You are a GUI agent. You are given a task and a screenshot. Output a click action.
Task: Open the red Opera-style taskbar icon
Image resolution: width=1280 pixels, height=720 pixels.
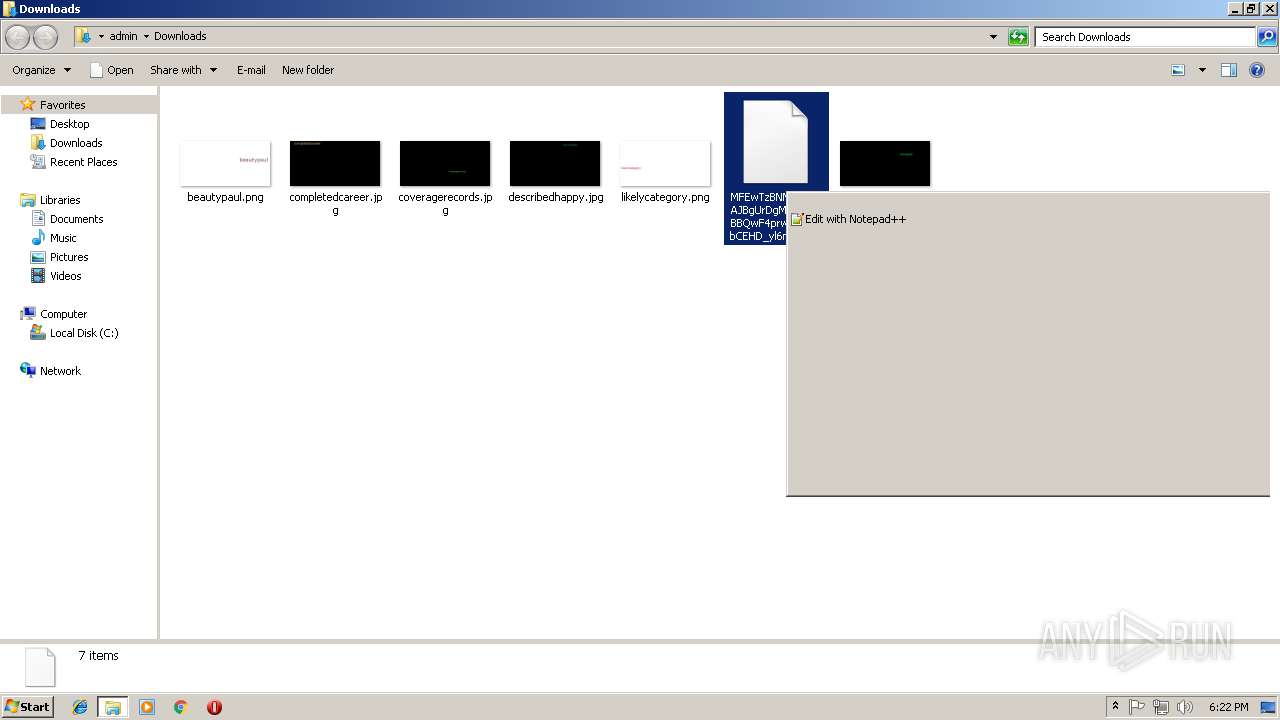click(214, 707)
